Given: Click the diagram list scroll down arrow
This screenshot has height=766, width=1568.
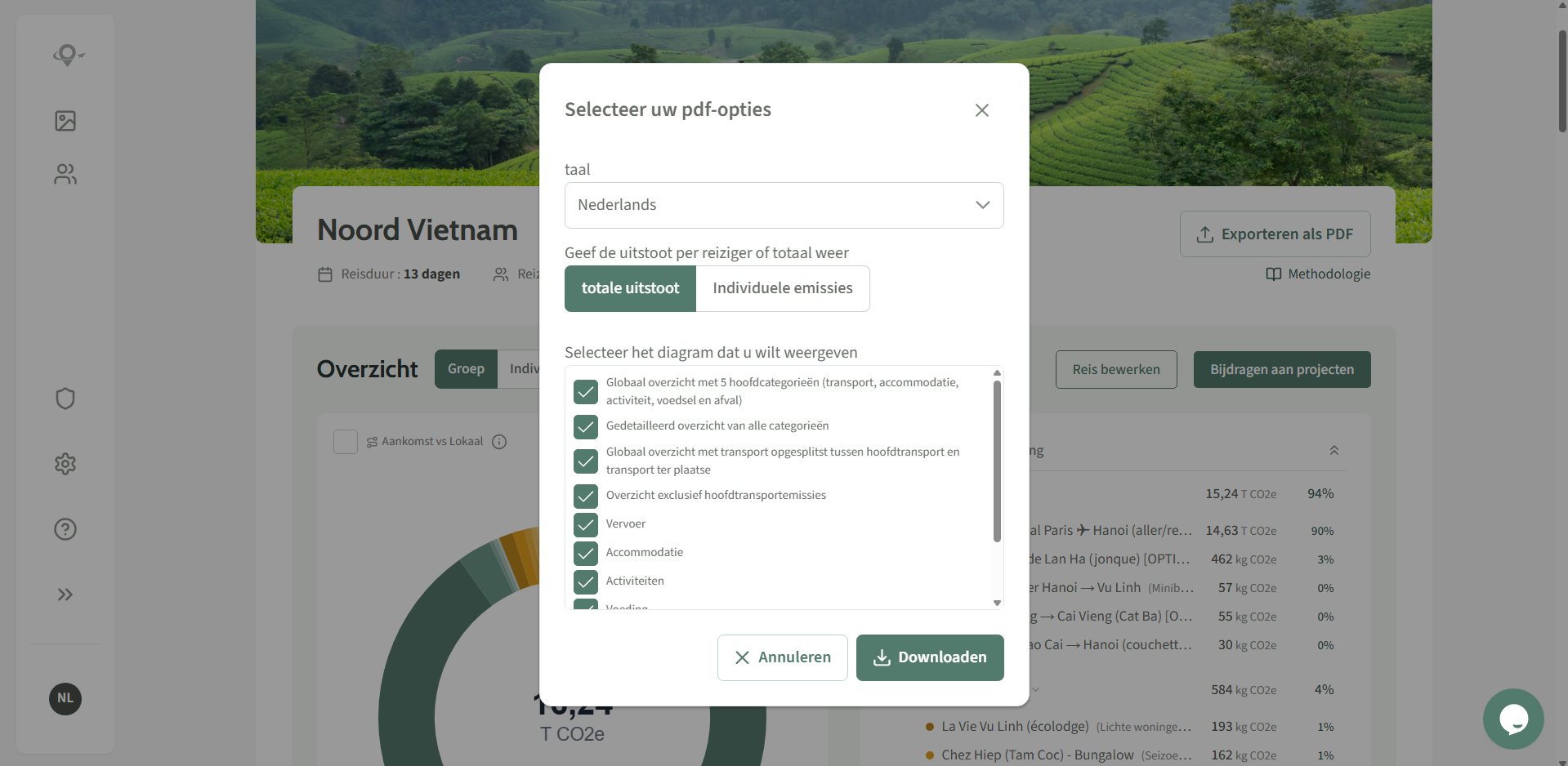Looking at the screenshot, I should point(997,603).
